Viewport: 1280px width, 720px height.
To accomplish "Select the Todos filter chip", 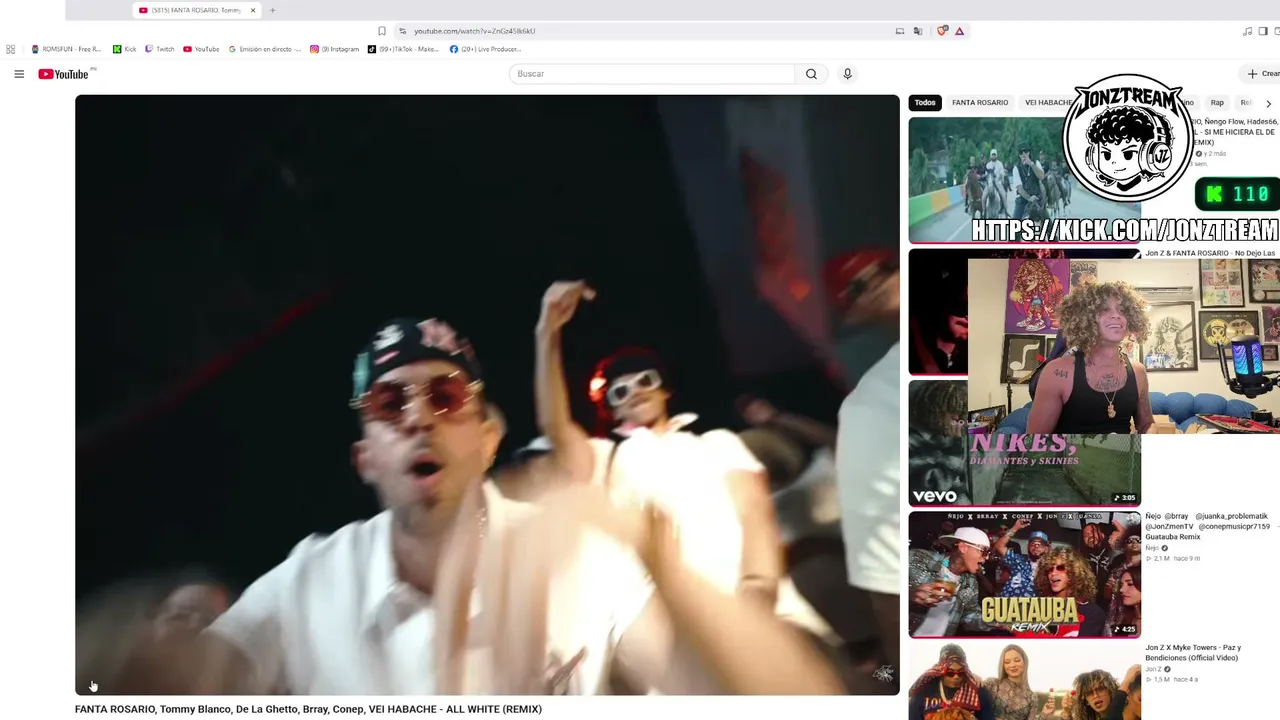I will (x=925, y=103).
